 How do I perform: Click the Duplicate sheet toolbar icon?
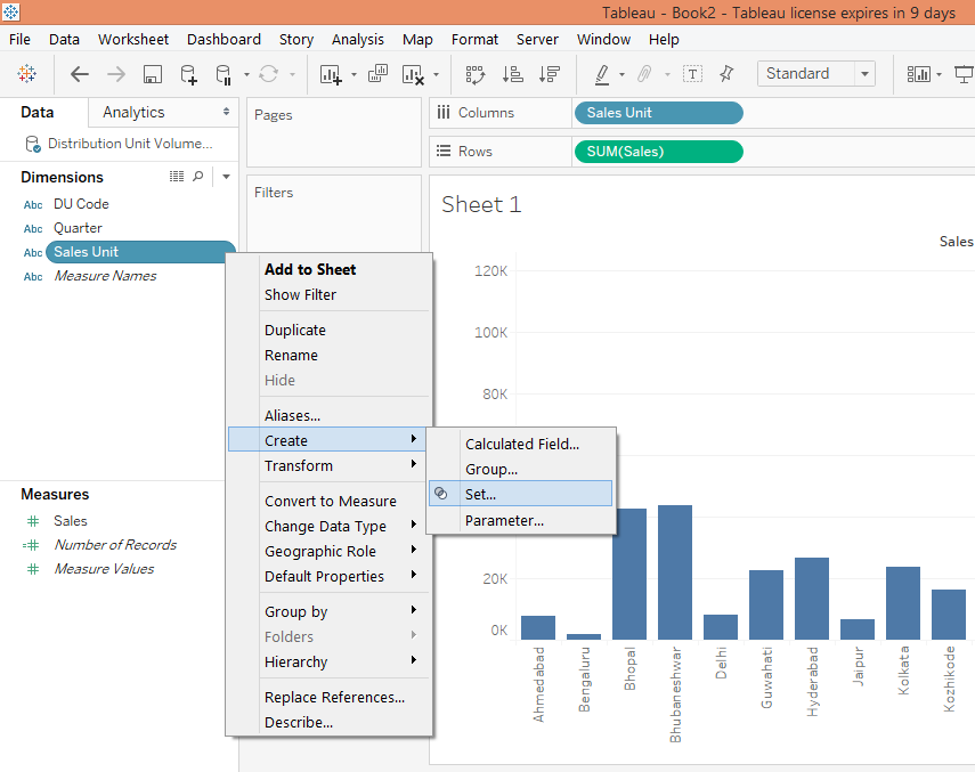(x=378, y=74)
